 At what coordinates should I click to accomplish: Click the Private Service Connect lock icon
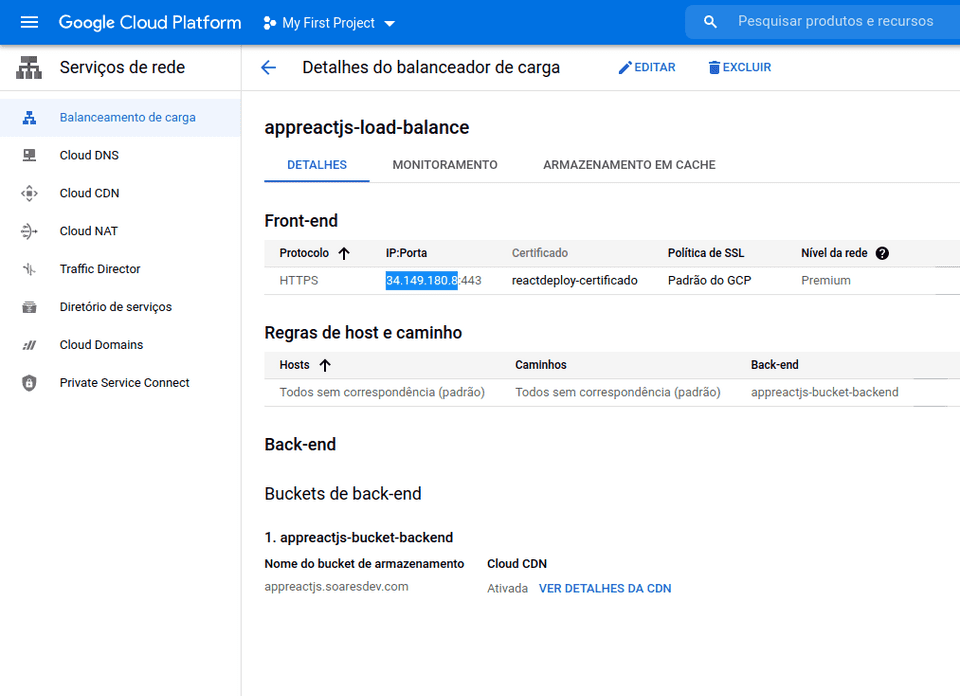point(29,383)
